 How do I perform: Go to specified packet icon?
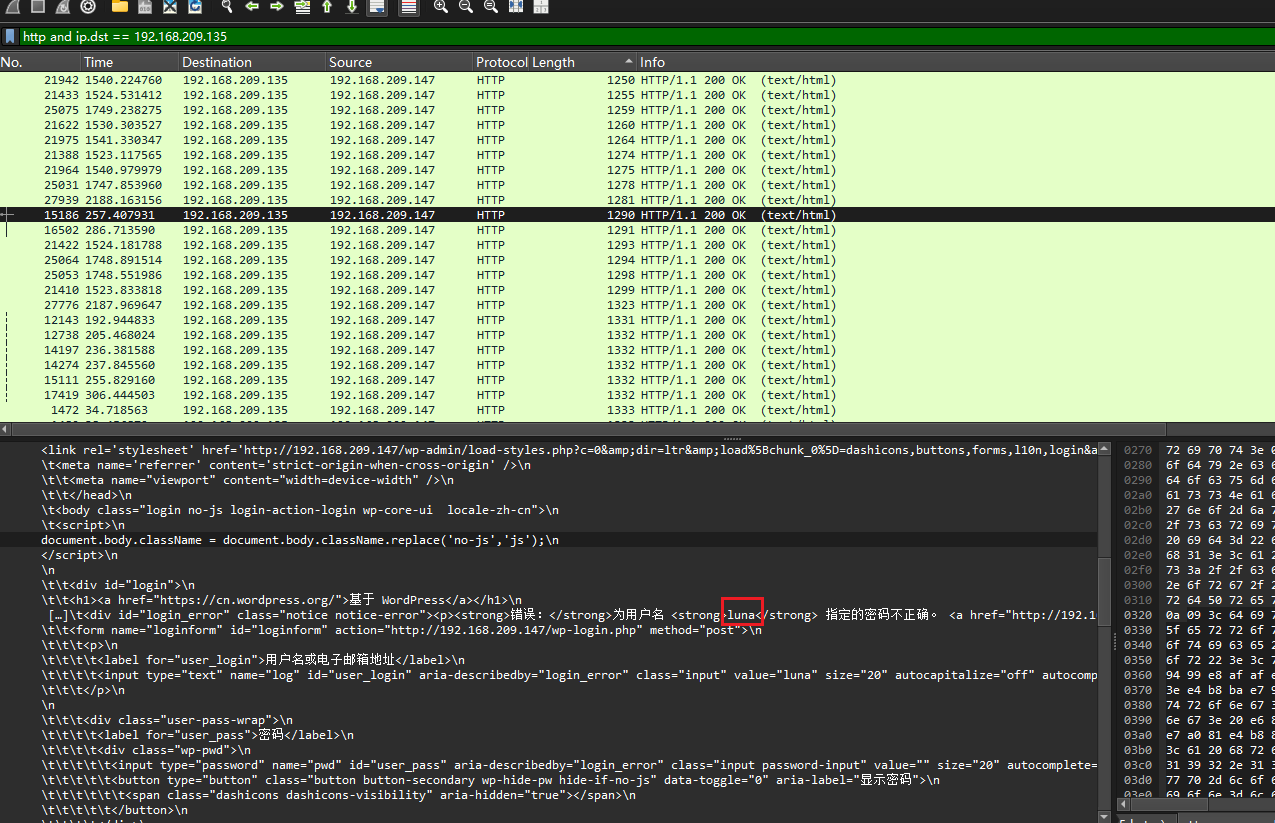click(302, 6)
